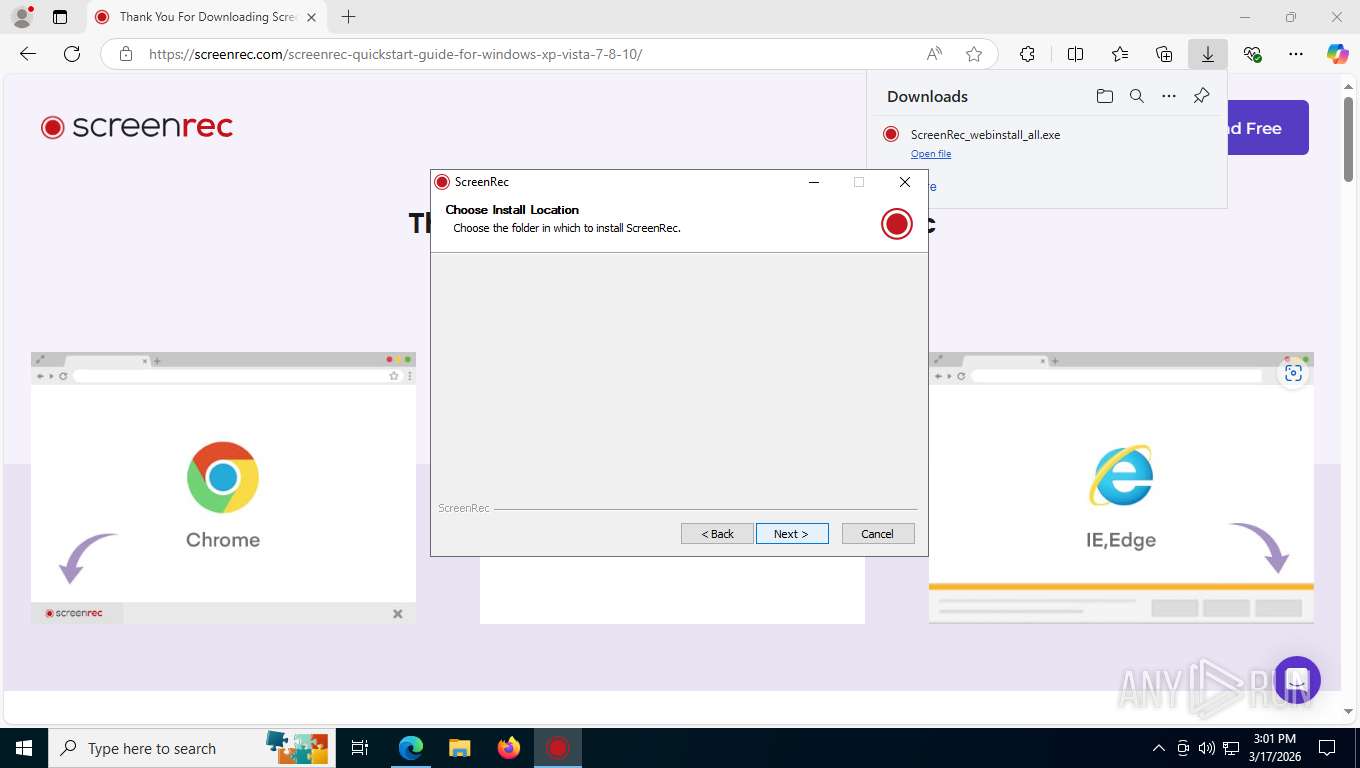Click the visual search icon on image
This screenshot has height=768, width=1360.
pos(1293,373)
